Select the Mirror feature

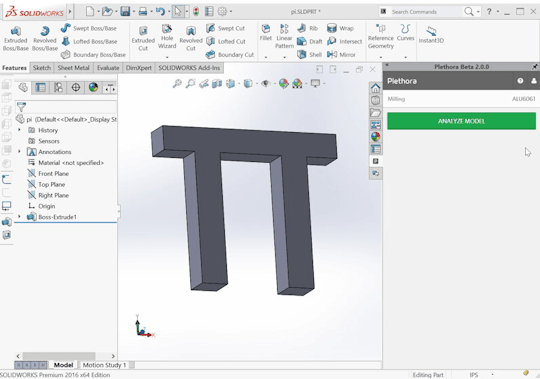[x=341, y=54]
